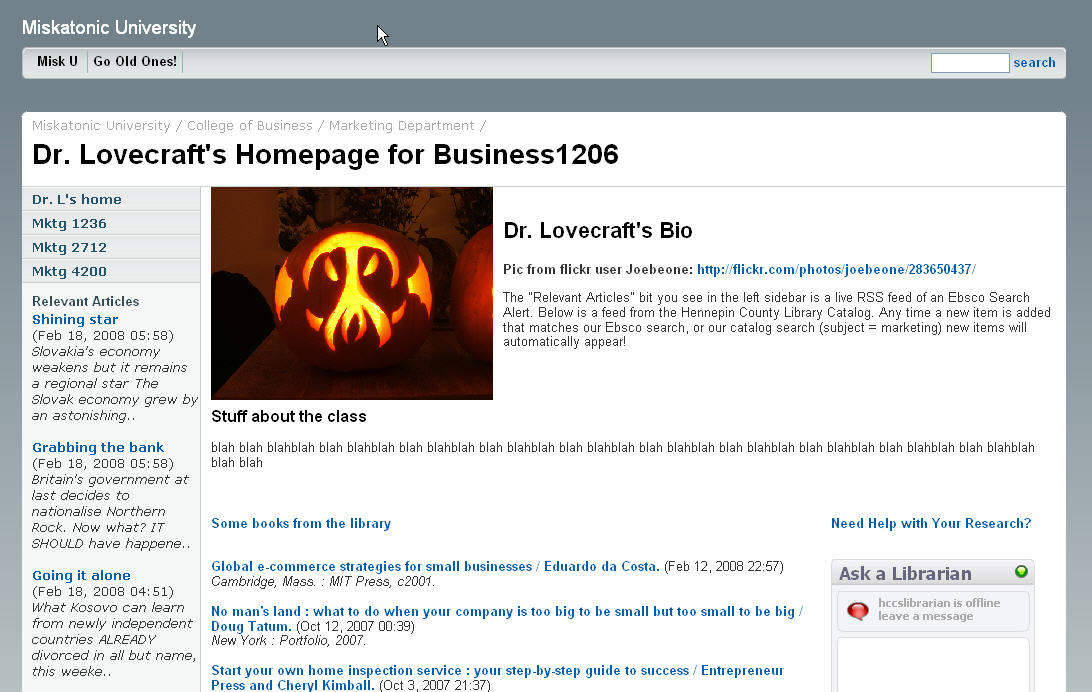Click Some books from the library heading link
This screenshot has height=692, width=1092.
(301, 524)
